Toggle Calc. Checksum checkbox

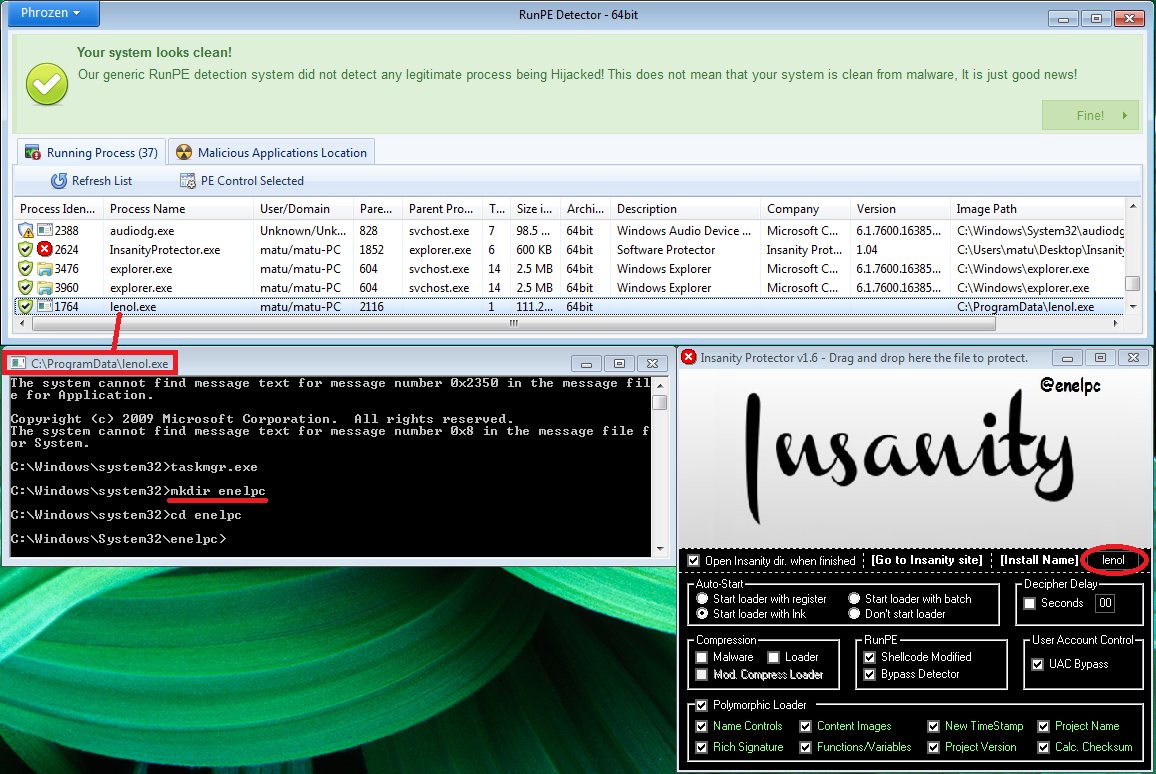(x=1043, y=747)
